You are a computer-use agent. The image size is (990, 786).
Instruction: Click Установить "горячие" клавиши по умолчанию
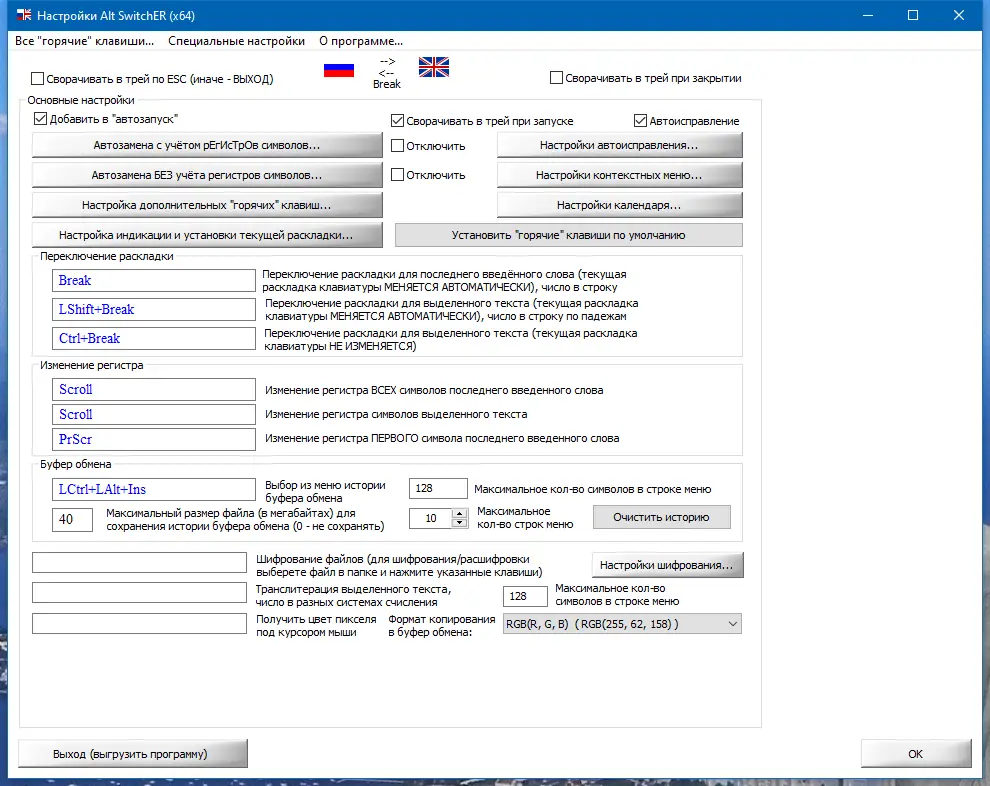[x=568, y=235]
